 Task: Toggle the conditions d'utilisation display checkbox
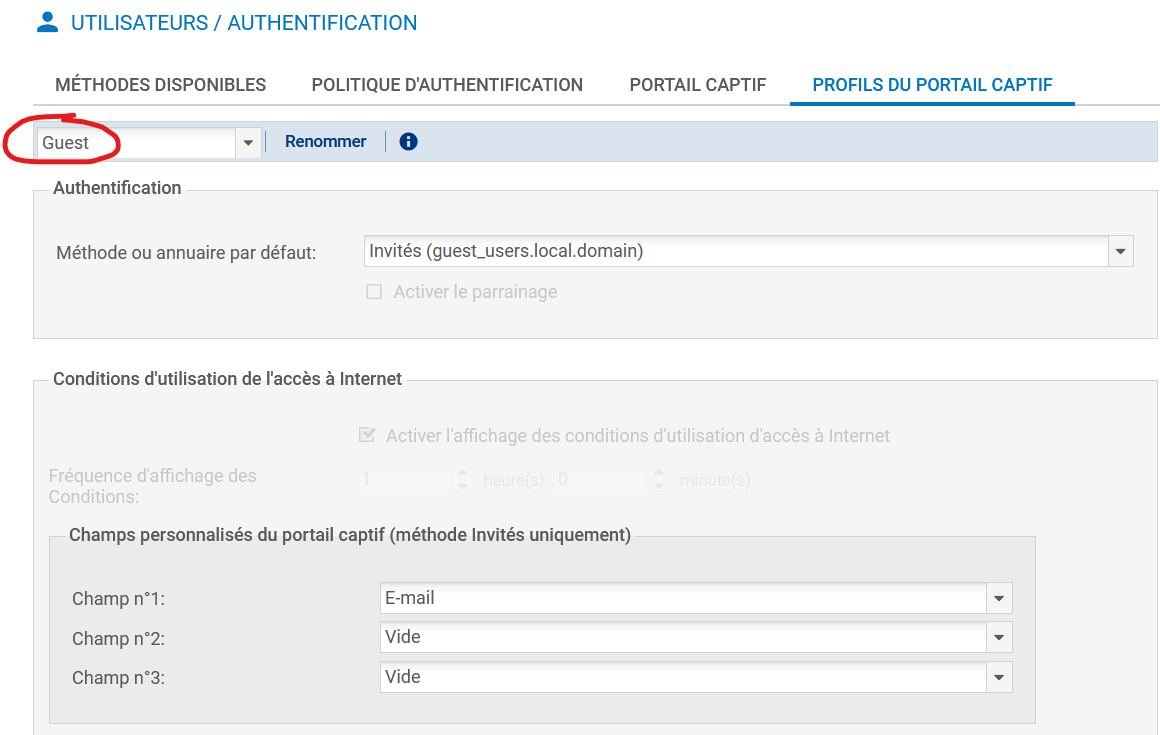[x=367, y=436]
